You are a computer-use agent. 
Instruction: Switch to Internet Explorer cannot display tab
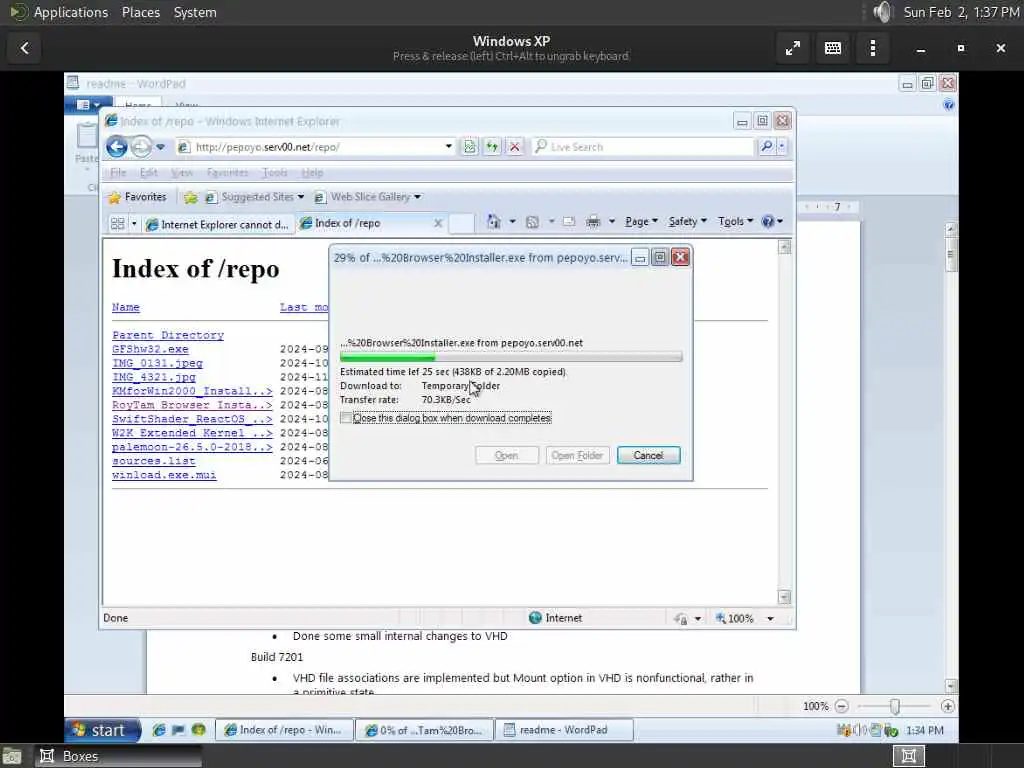point(218,225)
